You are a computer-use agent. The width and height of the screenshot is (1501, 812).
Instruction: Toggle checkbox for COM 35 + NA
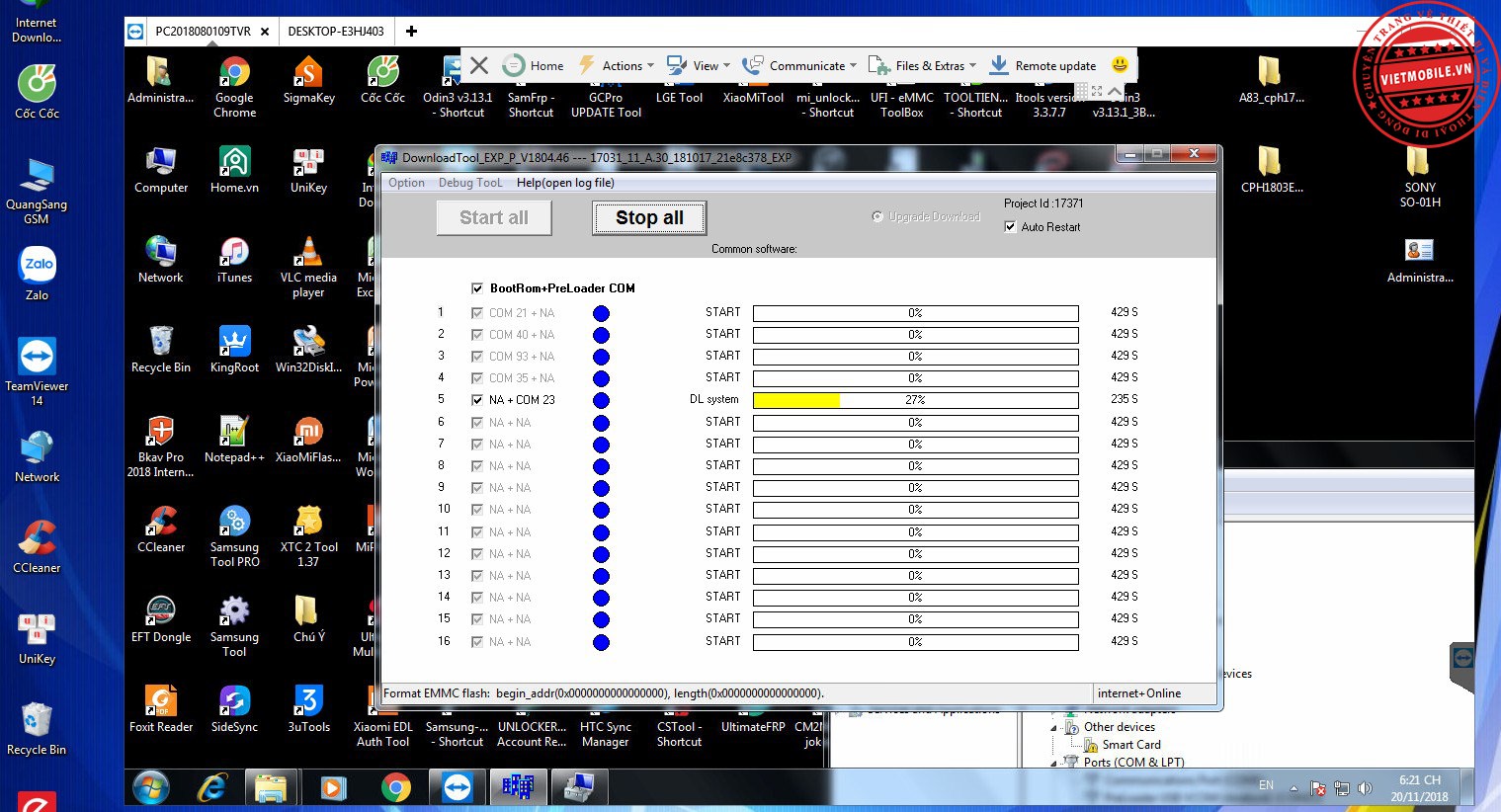point(477,378)
